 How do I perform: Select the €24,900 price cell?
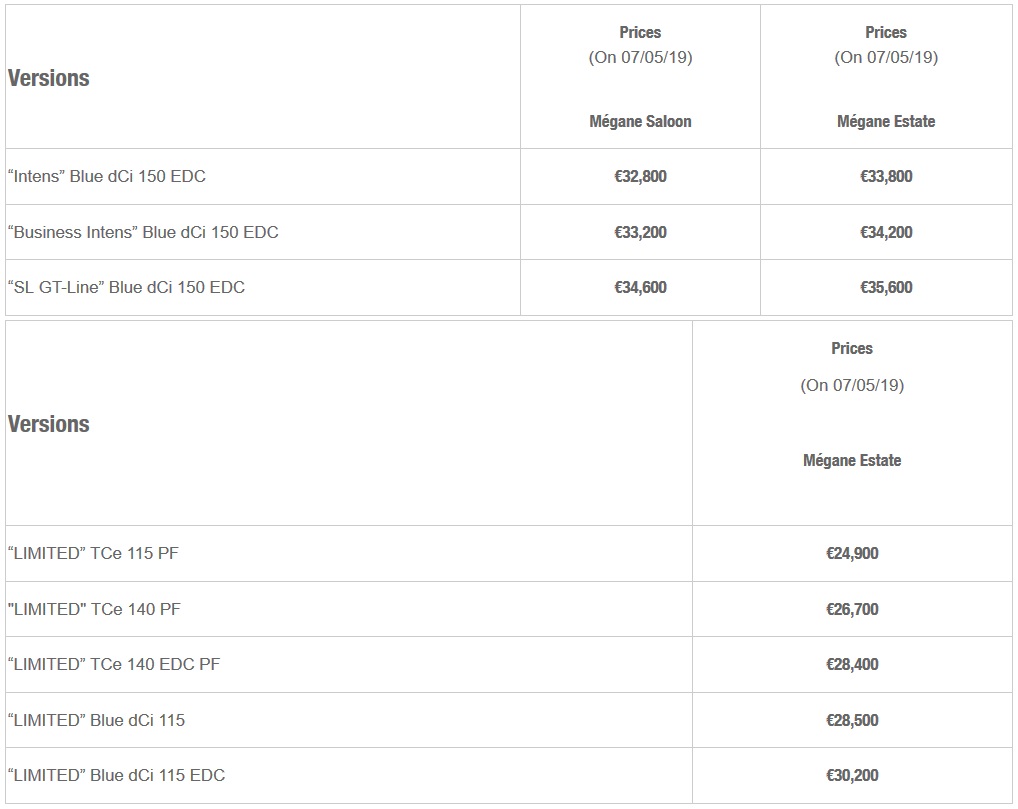point(852,553)
